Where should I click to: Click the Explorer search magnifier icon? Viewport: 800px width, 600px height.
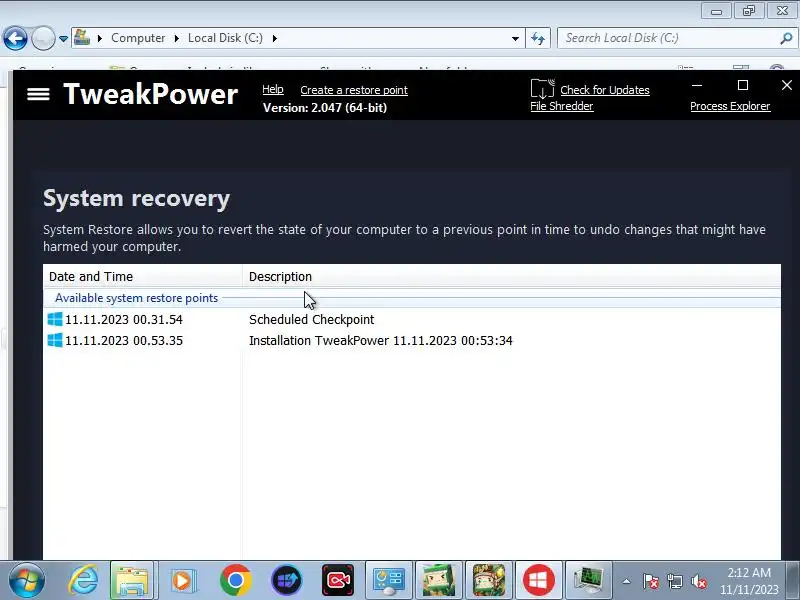[786, 38]
